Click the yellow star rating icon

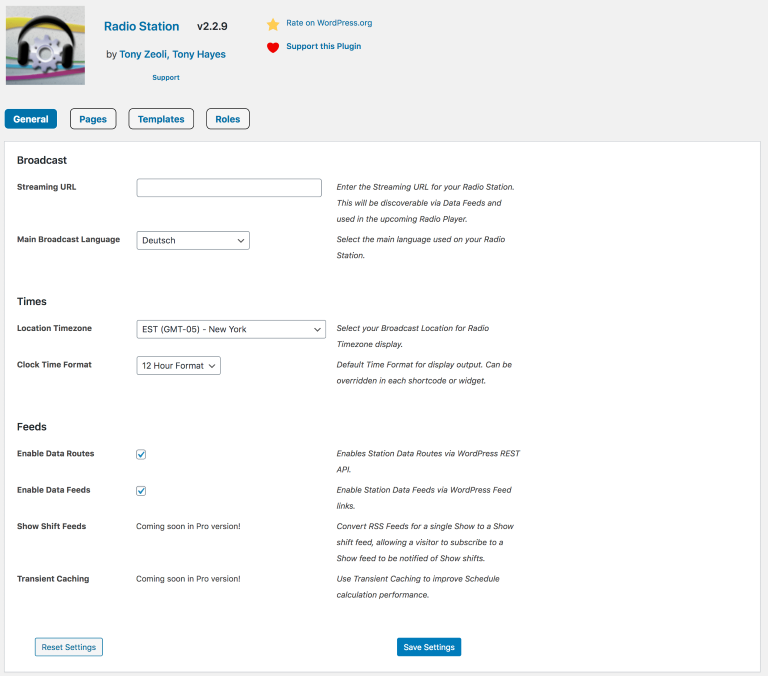pos(272,24)
